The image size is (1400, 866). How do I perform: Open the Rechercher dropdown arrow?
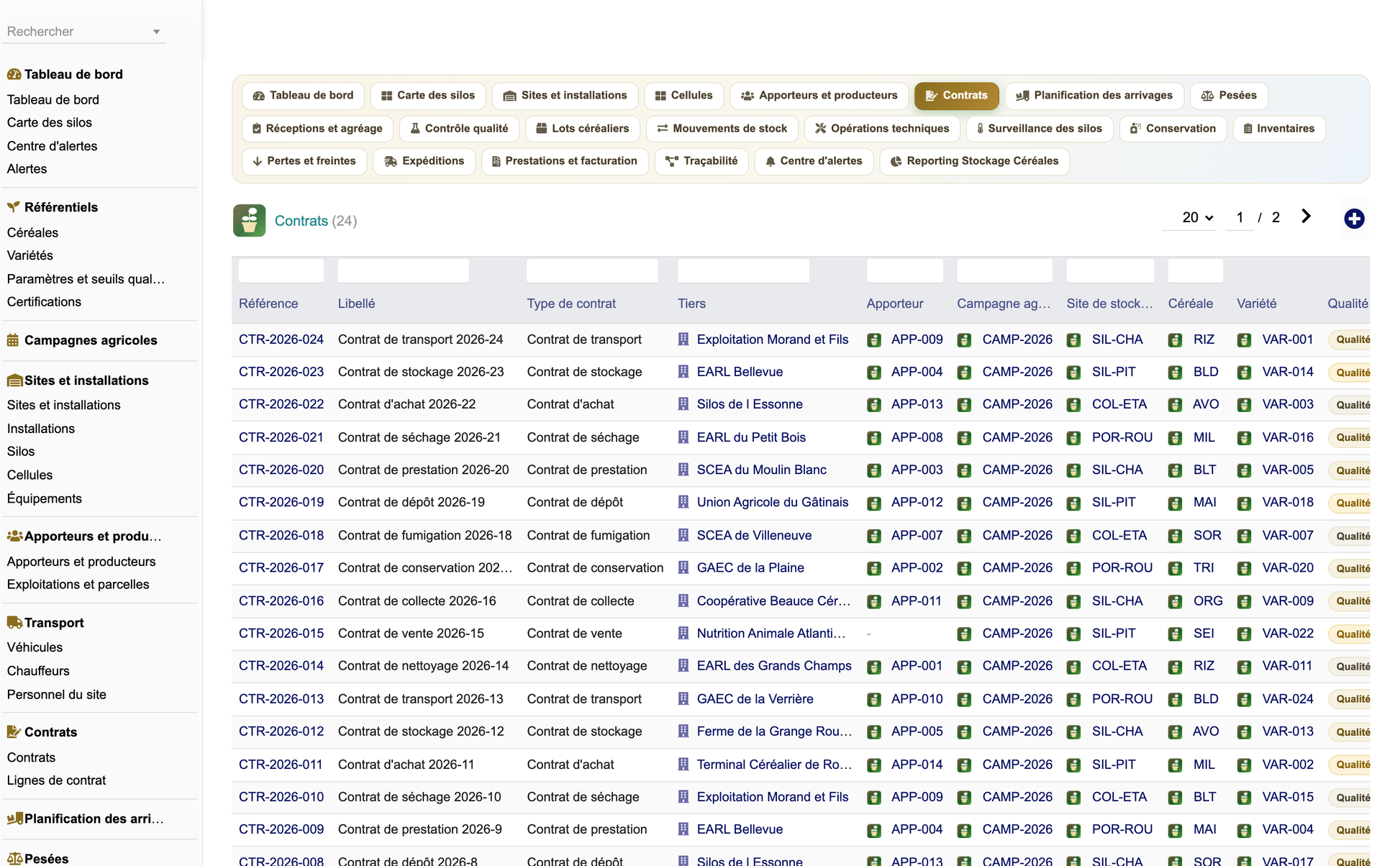click(156, 32)
